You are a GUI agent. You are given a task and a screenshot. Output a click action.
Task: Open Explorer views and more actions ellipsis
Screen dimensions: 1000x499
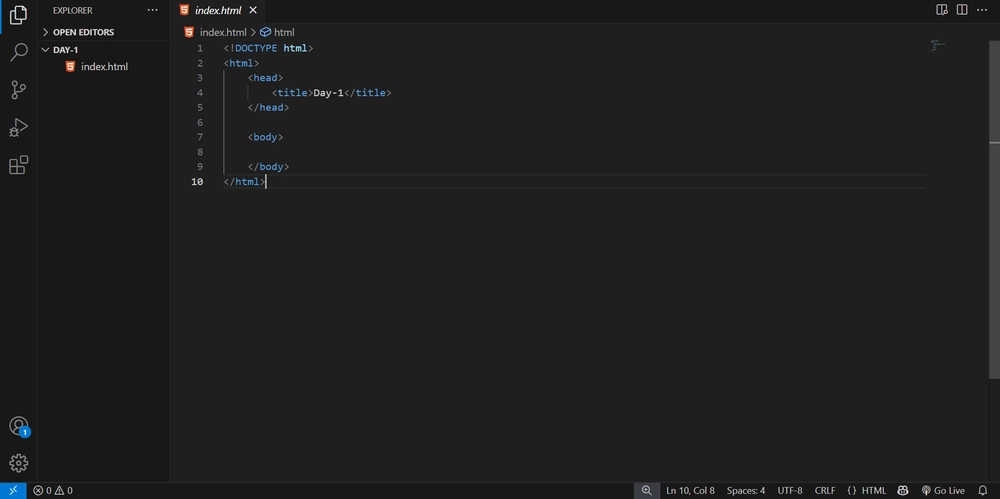(152, 10)
